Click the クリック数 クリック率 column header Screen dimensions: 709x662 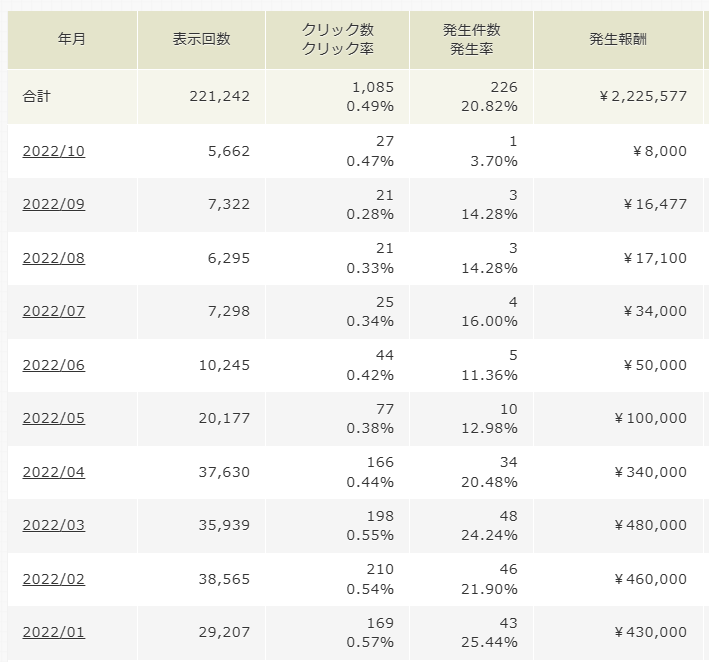coord(338,40)
